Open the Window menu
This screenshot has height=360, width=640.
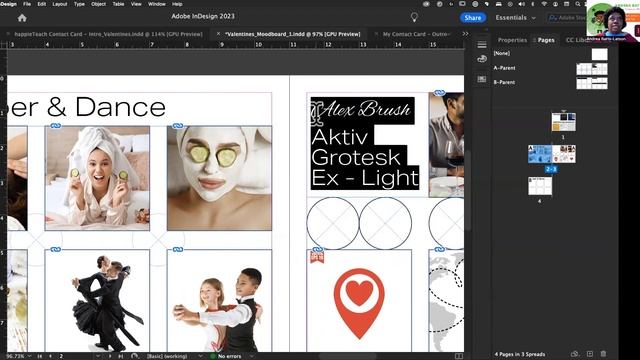pos(157,4)
